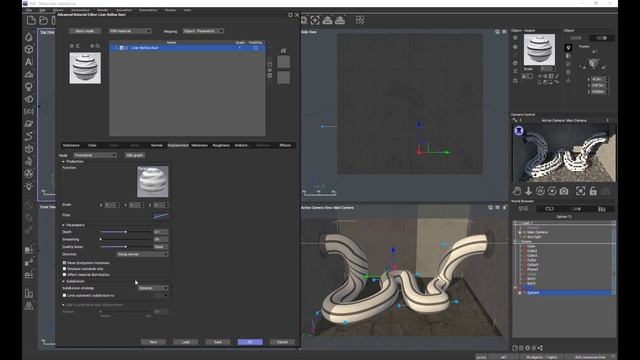Click the Depth value input field
Image resolution: width=640 pixels, height=360 pixels.
(161, 232)
